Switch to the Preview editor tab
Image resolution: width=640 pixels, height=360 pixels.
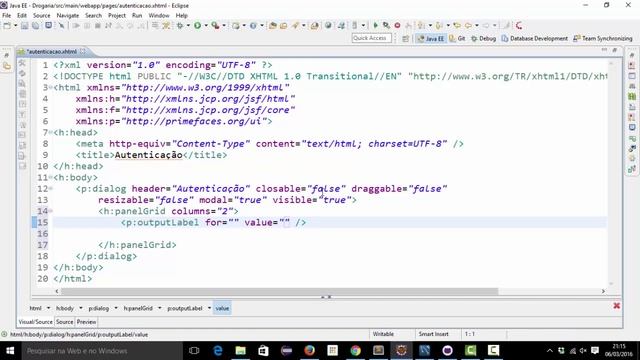pos(87,322)
